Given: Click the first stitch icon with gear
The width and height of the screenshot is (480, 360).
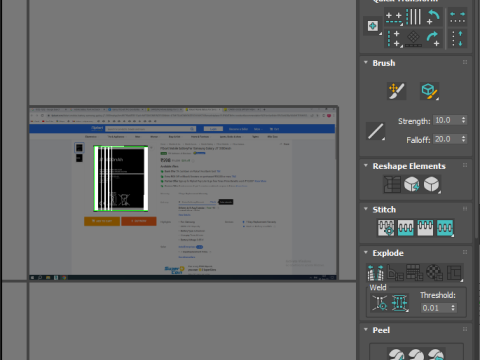Looking at the screenshot, I should pyautogui.click(x=386, y=228).
